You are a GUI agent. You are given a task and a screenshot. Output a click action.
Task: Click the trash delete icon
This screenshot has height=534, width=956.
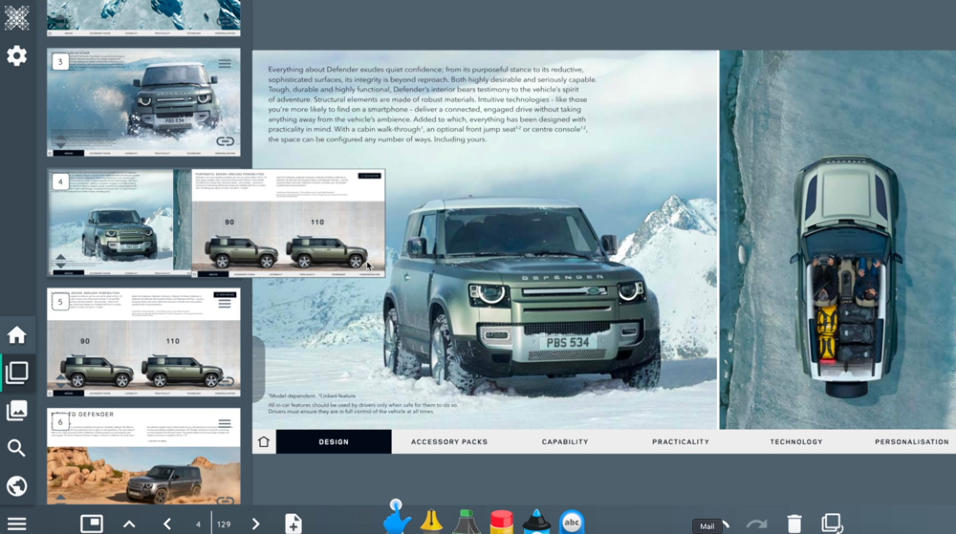point(794,524)
